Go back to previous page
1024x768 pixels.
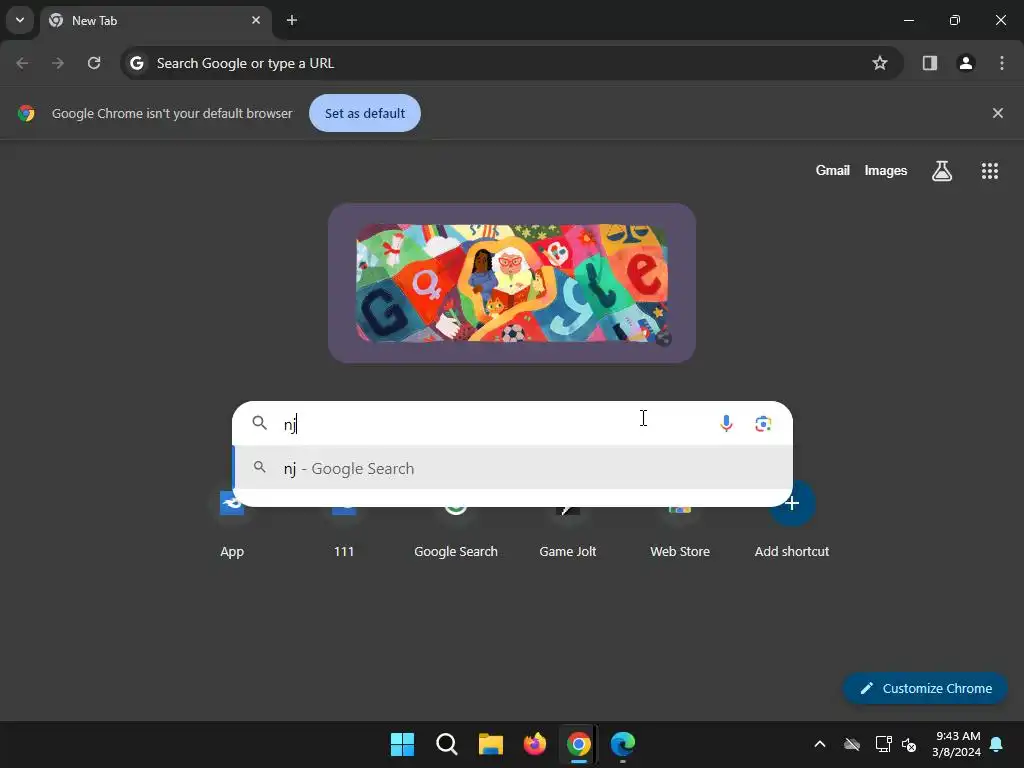[22, 63]
